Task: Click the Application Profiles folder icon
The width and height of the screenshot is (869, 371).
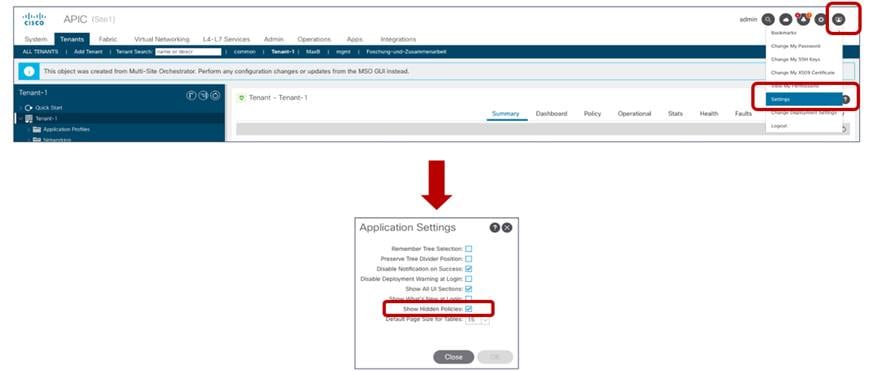Action: (x=37, y=129)
